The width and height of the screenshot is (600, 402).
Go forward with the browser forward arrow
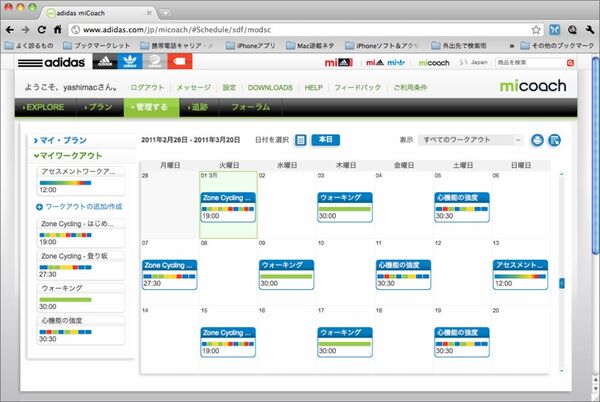(25, 30)
